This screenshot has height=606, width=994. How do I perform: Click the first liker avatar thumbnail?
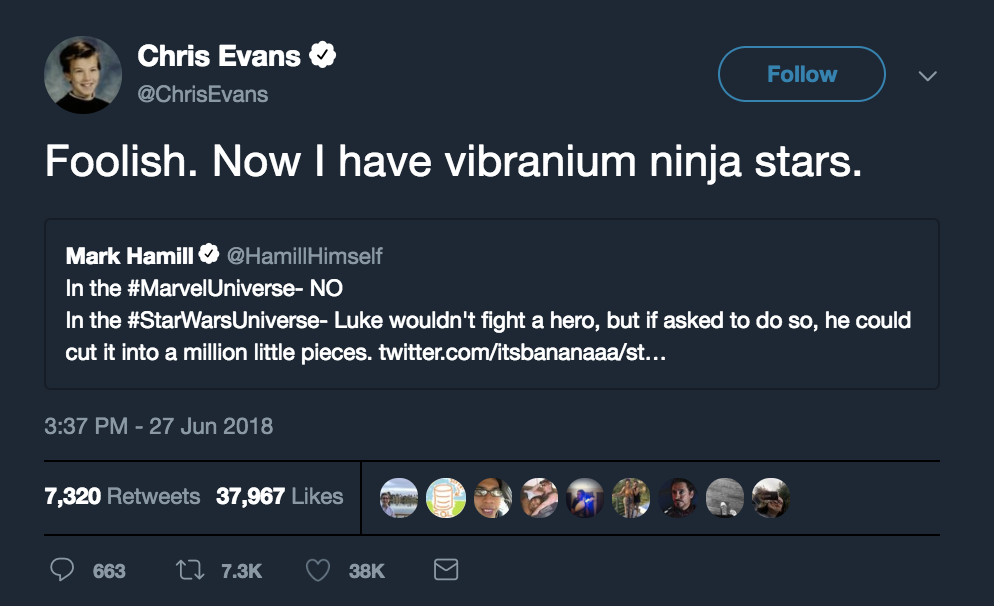tap(399, 497)
